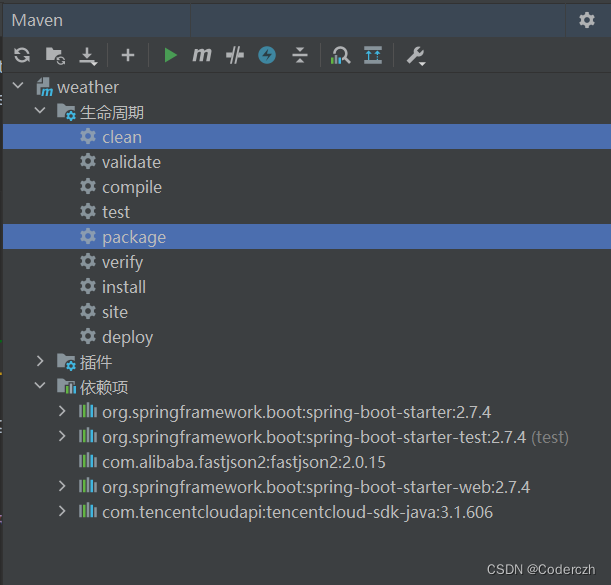Collapse all tree nodes icon
The width and height of the screenshot is (611, 585).
300,55
